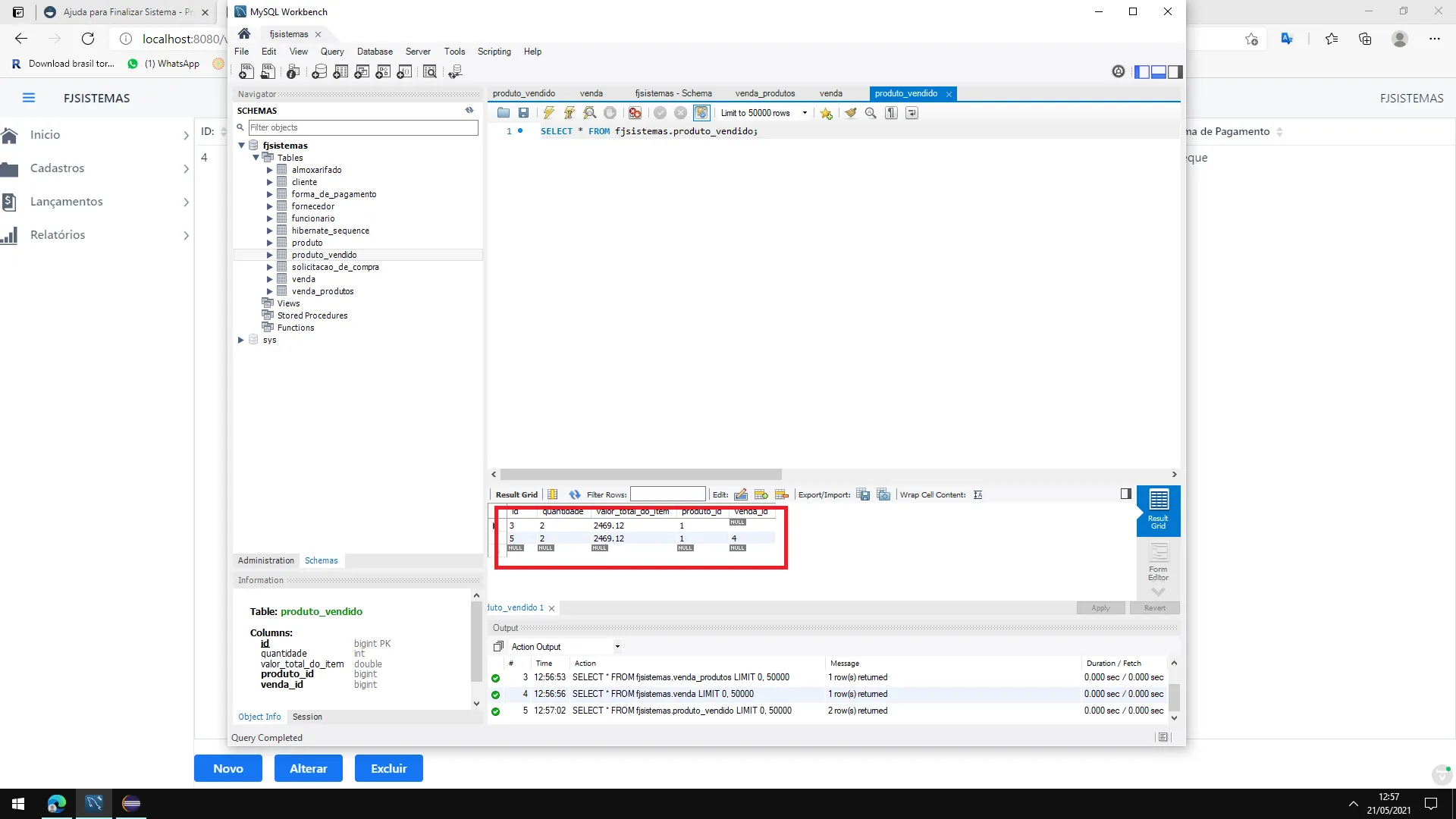1456x819 pixels.
Task: Execute the SQL query with lightning icon
Action: click(548, 113)
